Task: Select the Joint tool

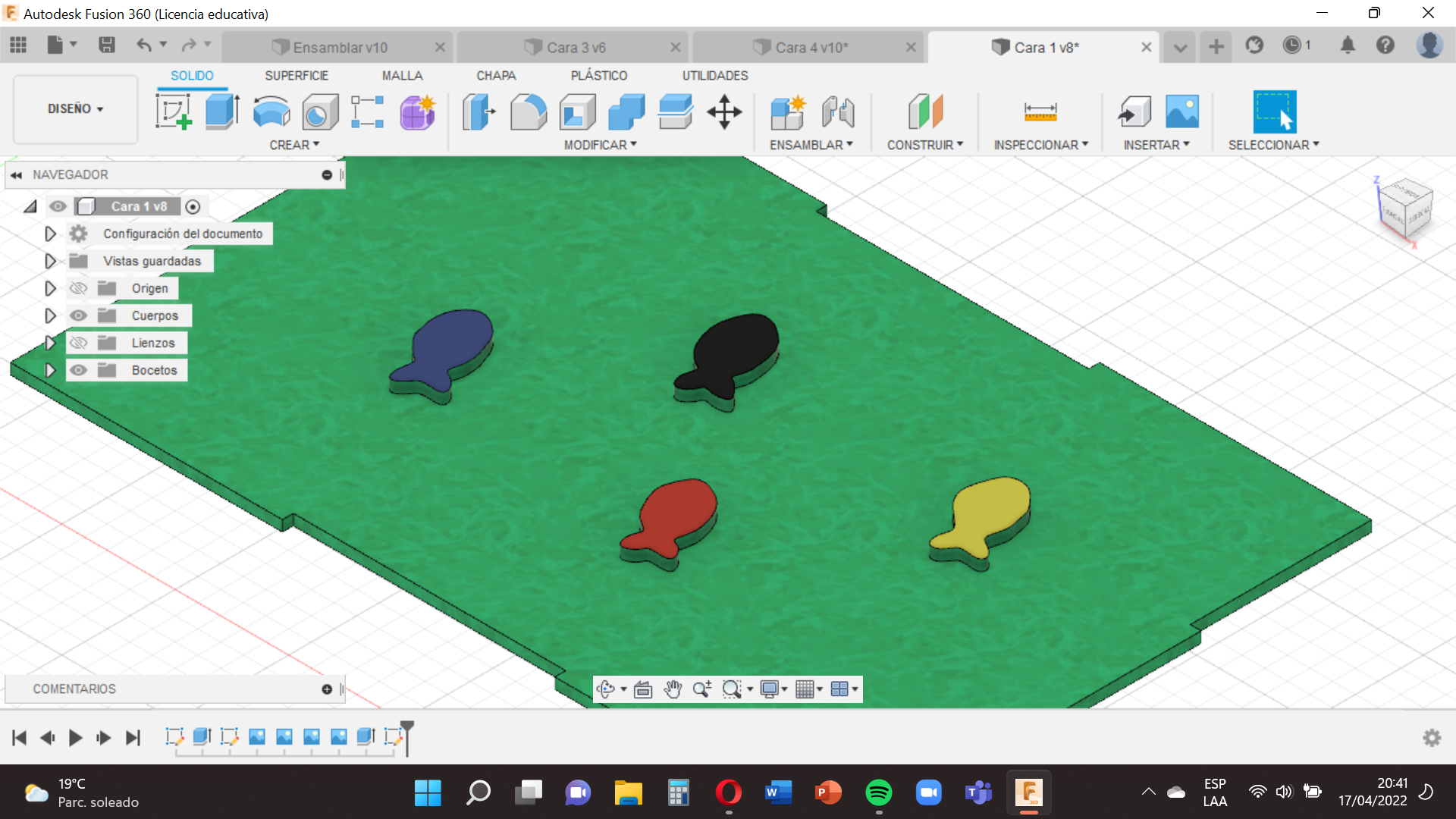Action: [x=838, y=111]
